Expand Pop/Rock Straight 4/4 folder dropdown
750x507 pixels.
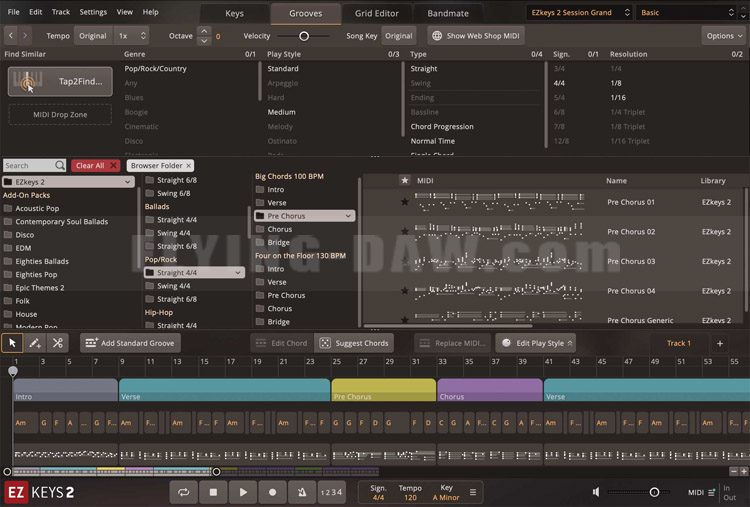(x=238, y=272)
